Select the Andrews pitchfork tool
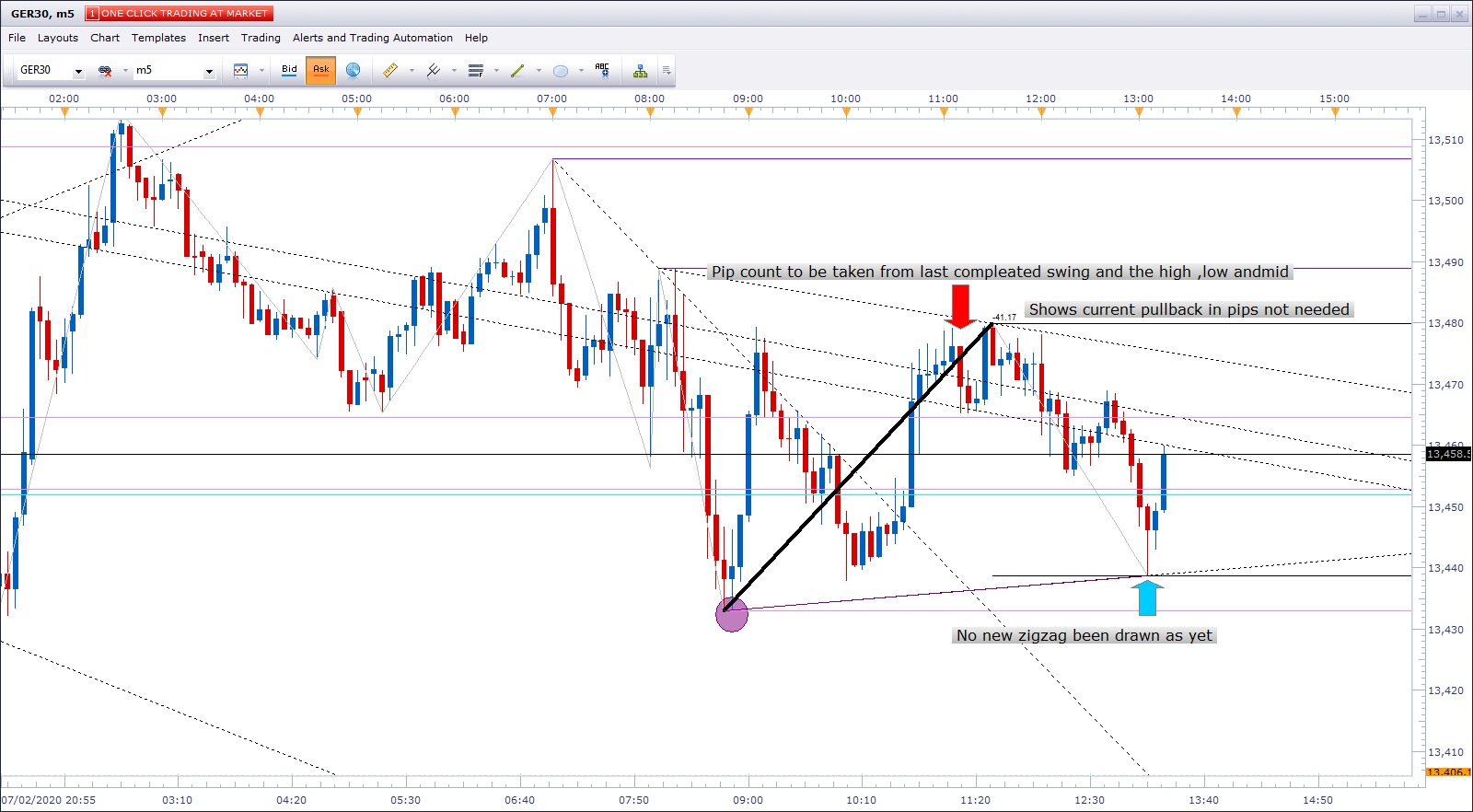The height and width of the screenshot is (812, 1473). [x=434, y=70]
